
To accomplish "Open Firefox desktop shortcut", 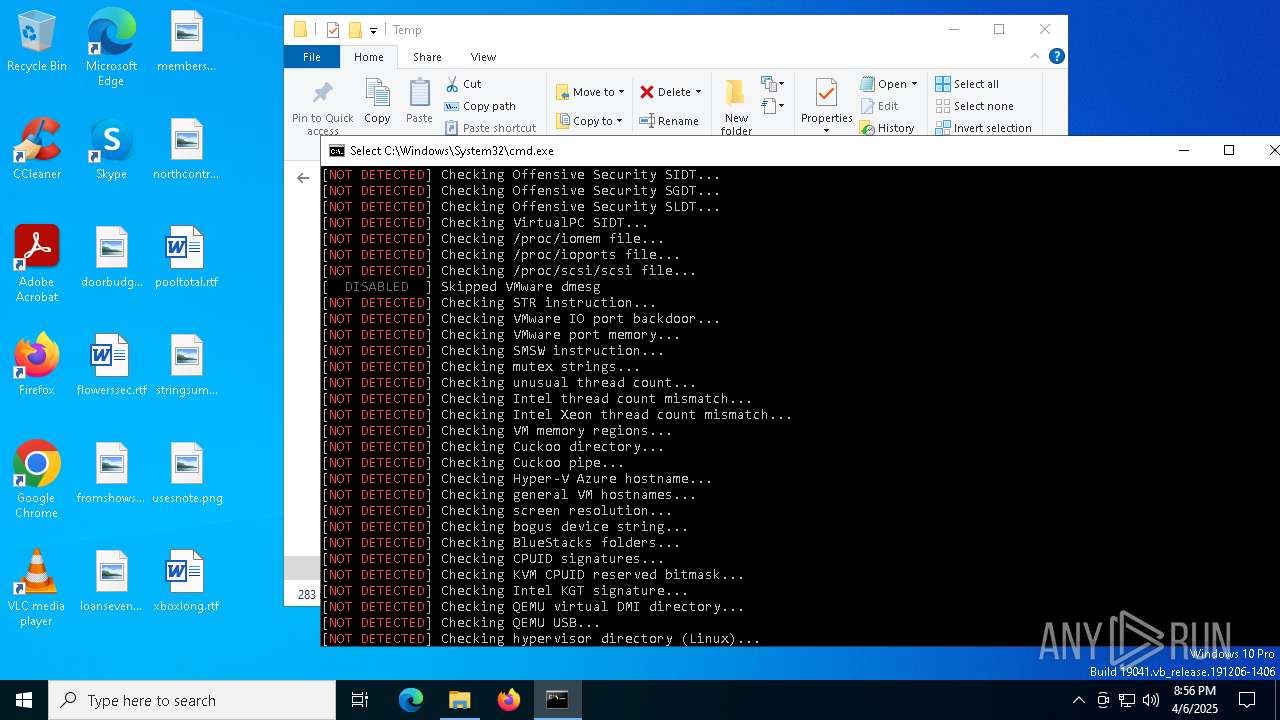I will pyautogui.click(x=37, y=365).
